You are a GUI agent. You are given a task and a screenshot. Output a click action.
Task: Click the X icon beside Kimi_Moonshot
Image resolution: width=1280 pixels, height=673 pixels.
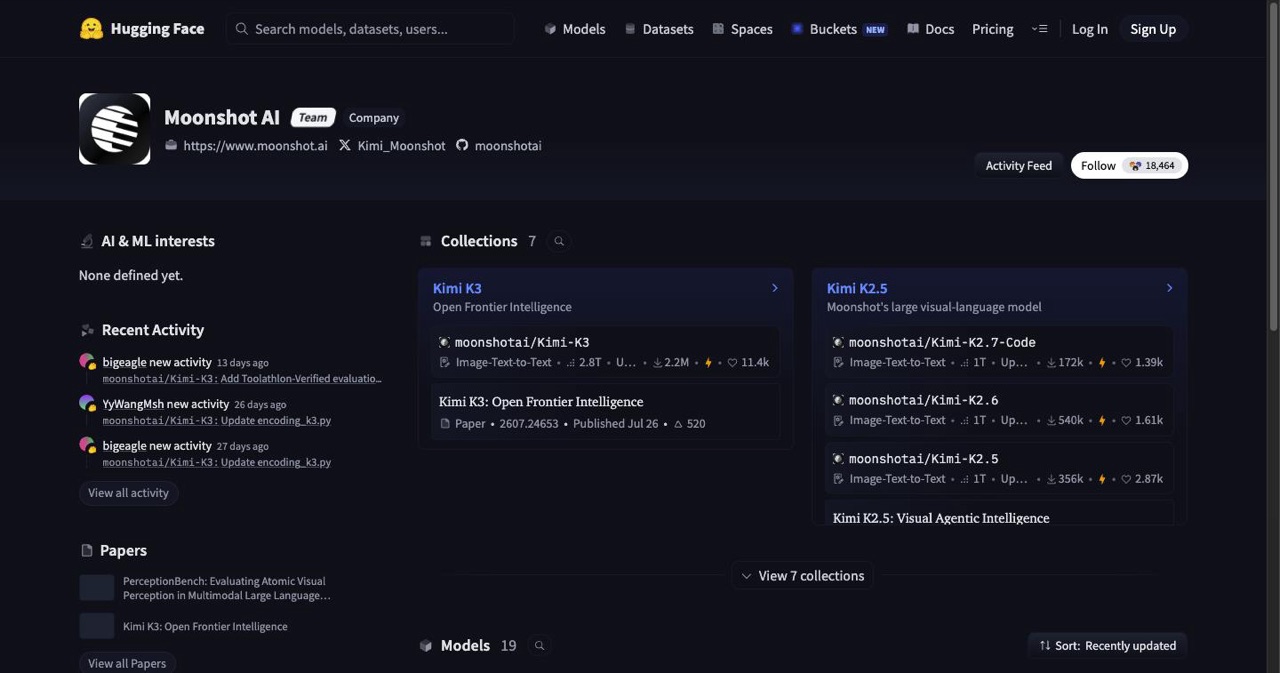tap(345, 145)
